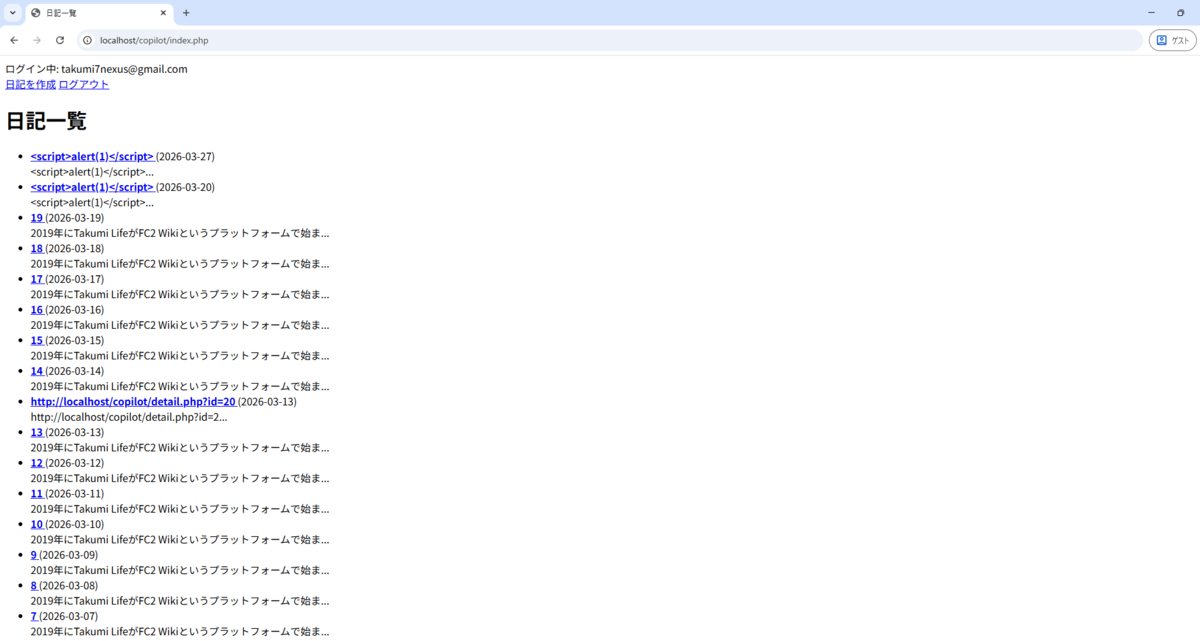Click the 日記一覧 page heading

(46, 121)
